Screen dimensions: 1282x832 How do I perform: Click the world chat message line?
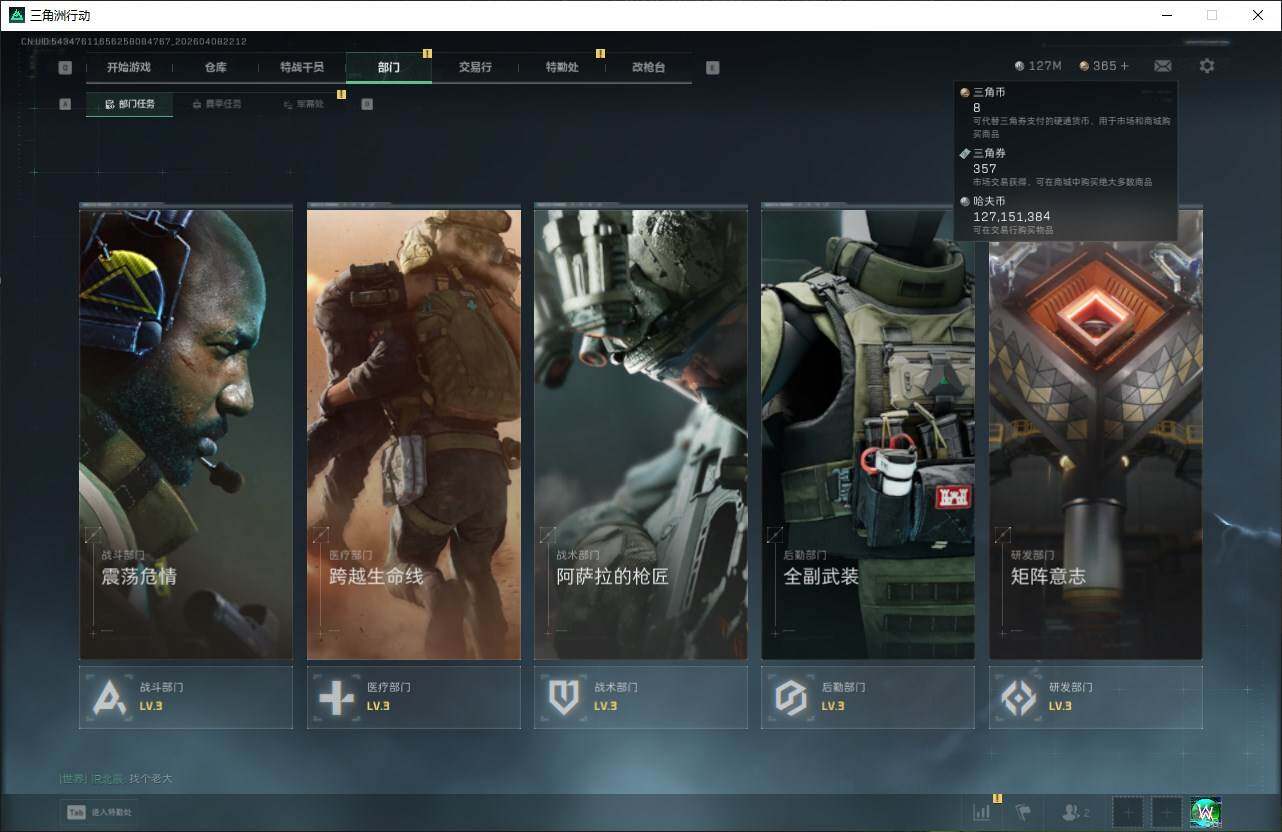pos(117,778)
